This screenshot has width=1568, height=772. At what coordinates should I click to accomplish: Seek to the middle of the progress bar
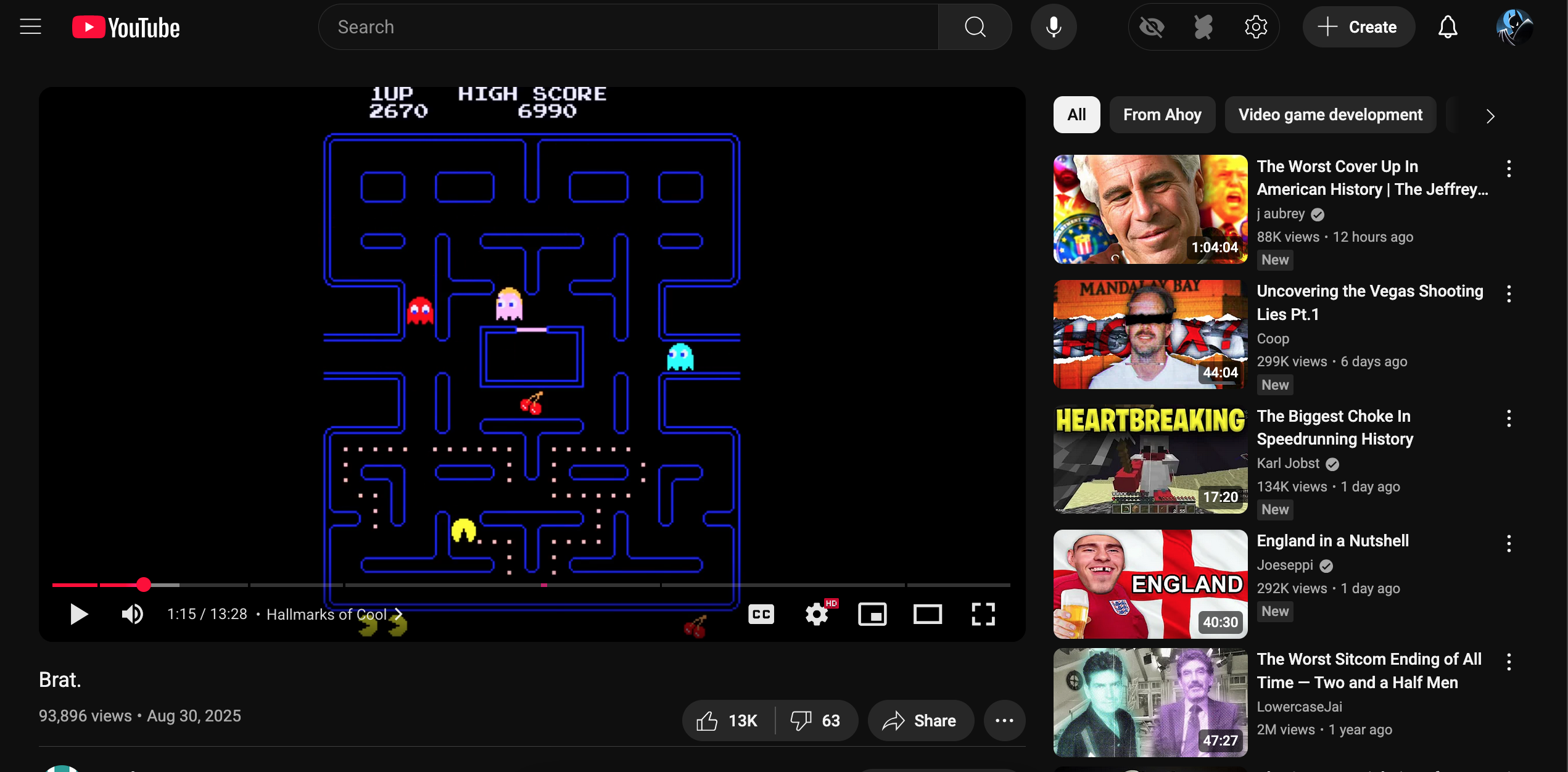[531, 585]
